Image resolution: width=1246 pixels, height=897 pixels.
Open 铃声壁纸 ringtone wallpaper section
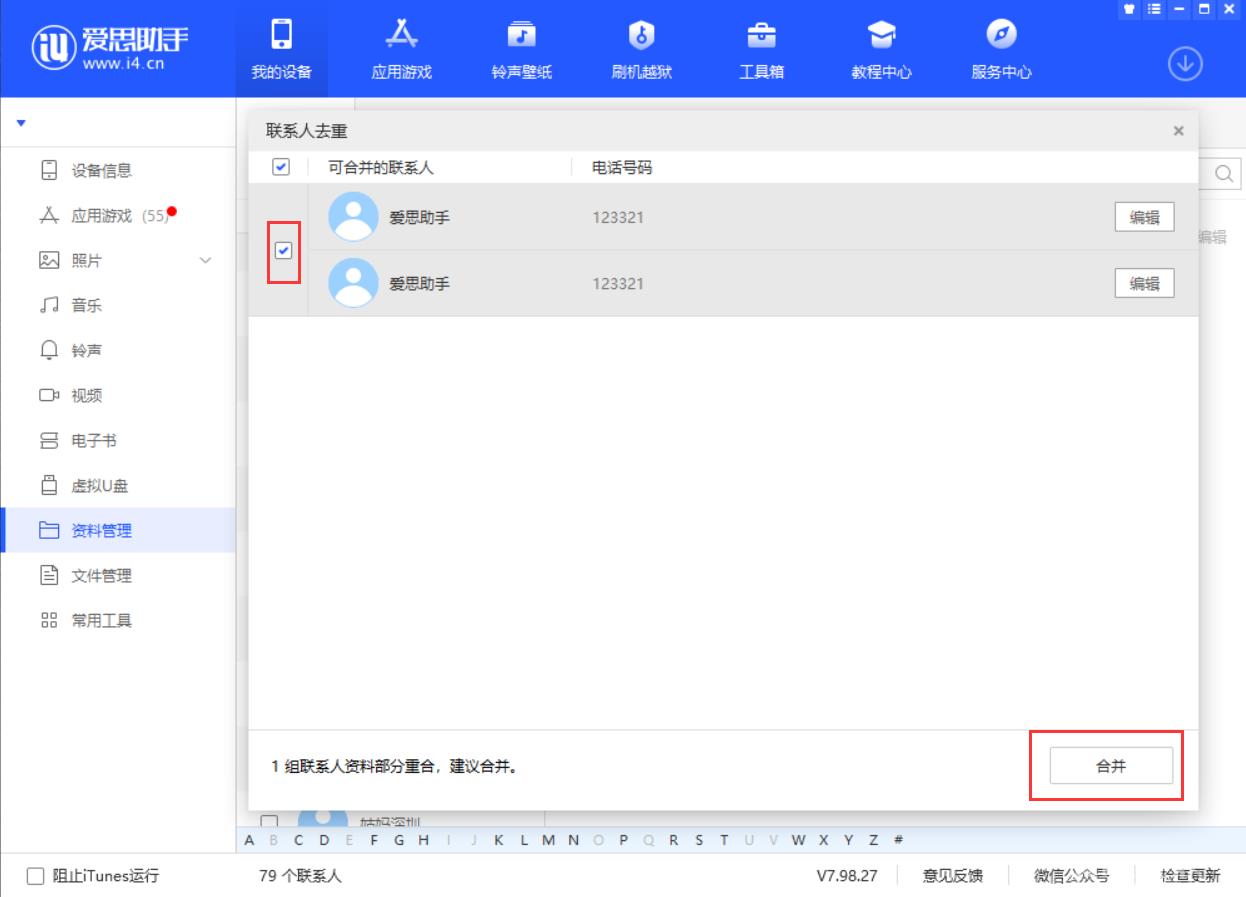[521, 37]
